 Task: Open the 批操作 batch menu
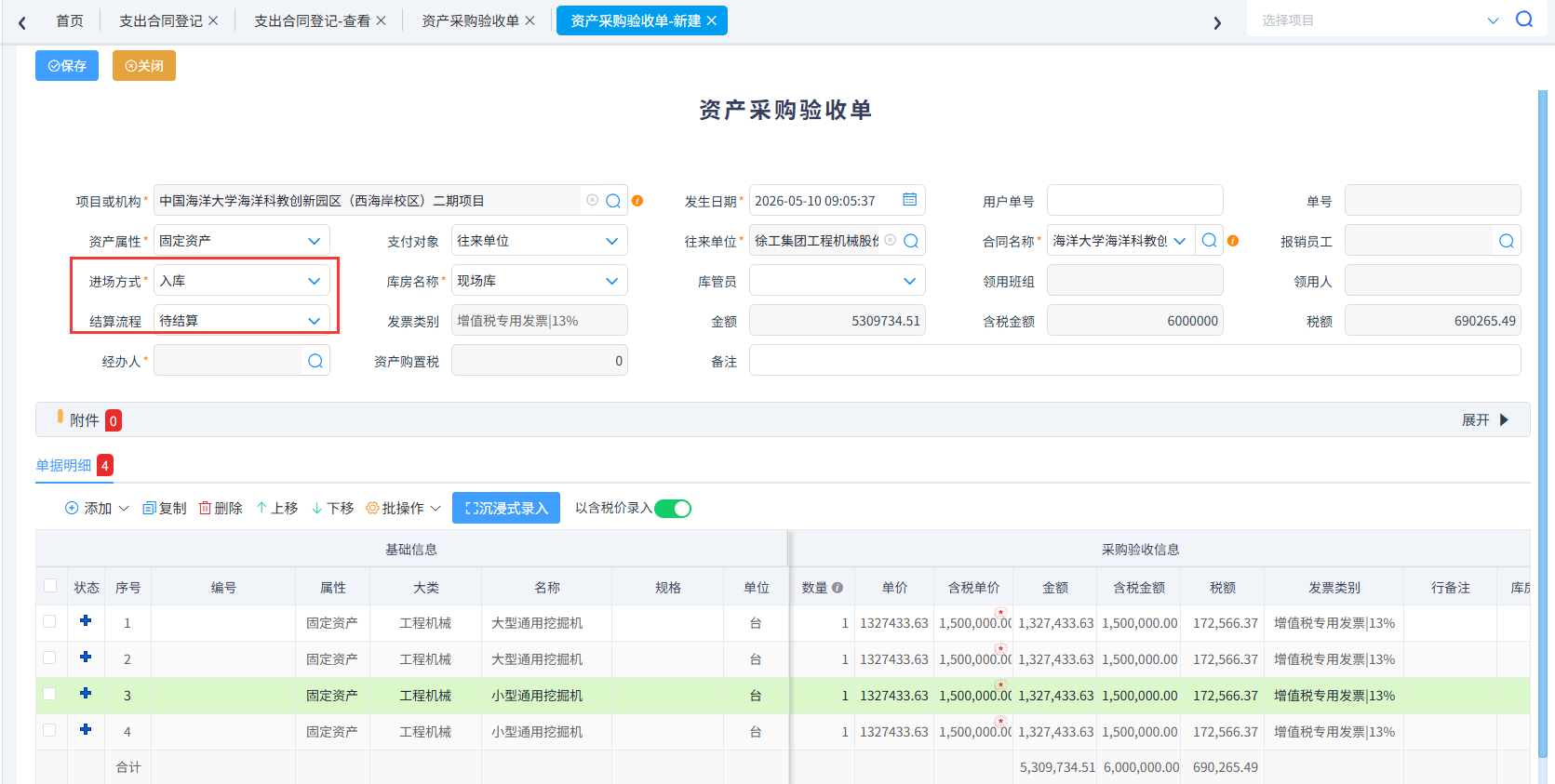click(403, 508)
